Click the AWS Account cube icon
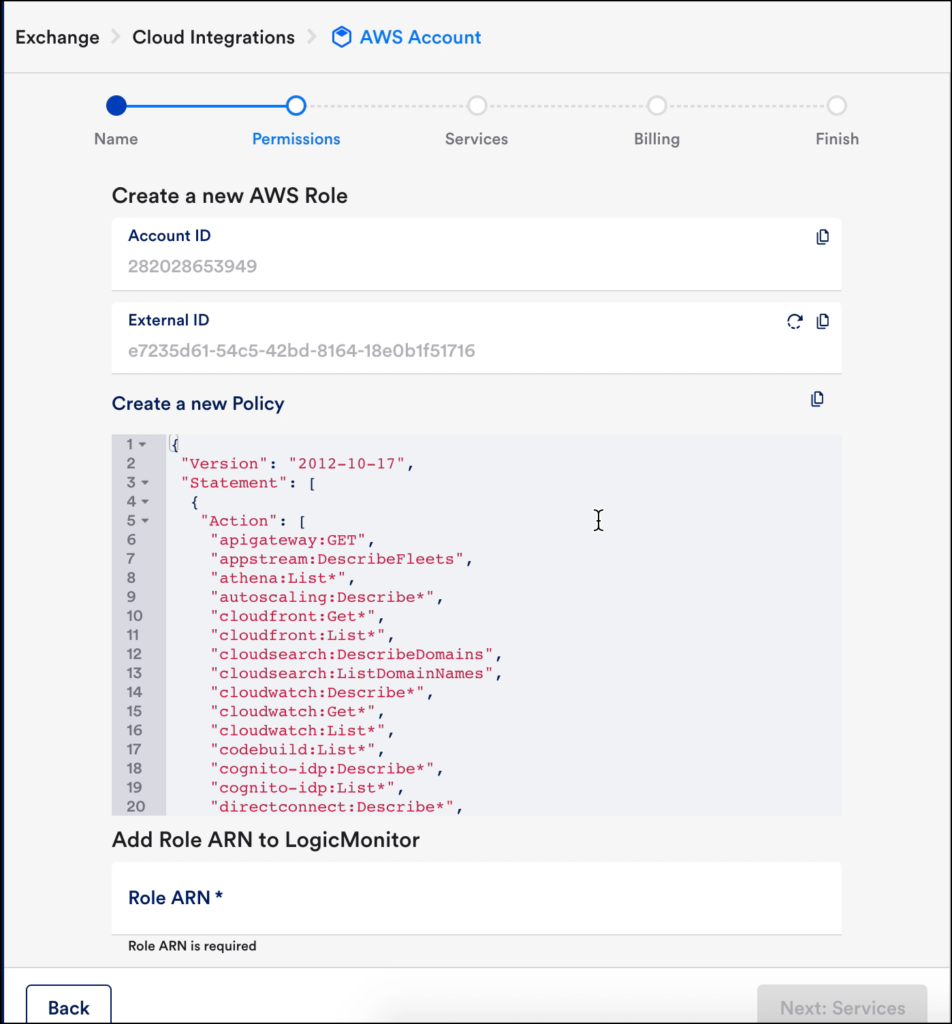The image size is (952, 1024). click(x=341, y=37)
